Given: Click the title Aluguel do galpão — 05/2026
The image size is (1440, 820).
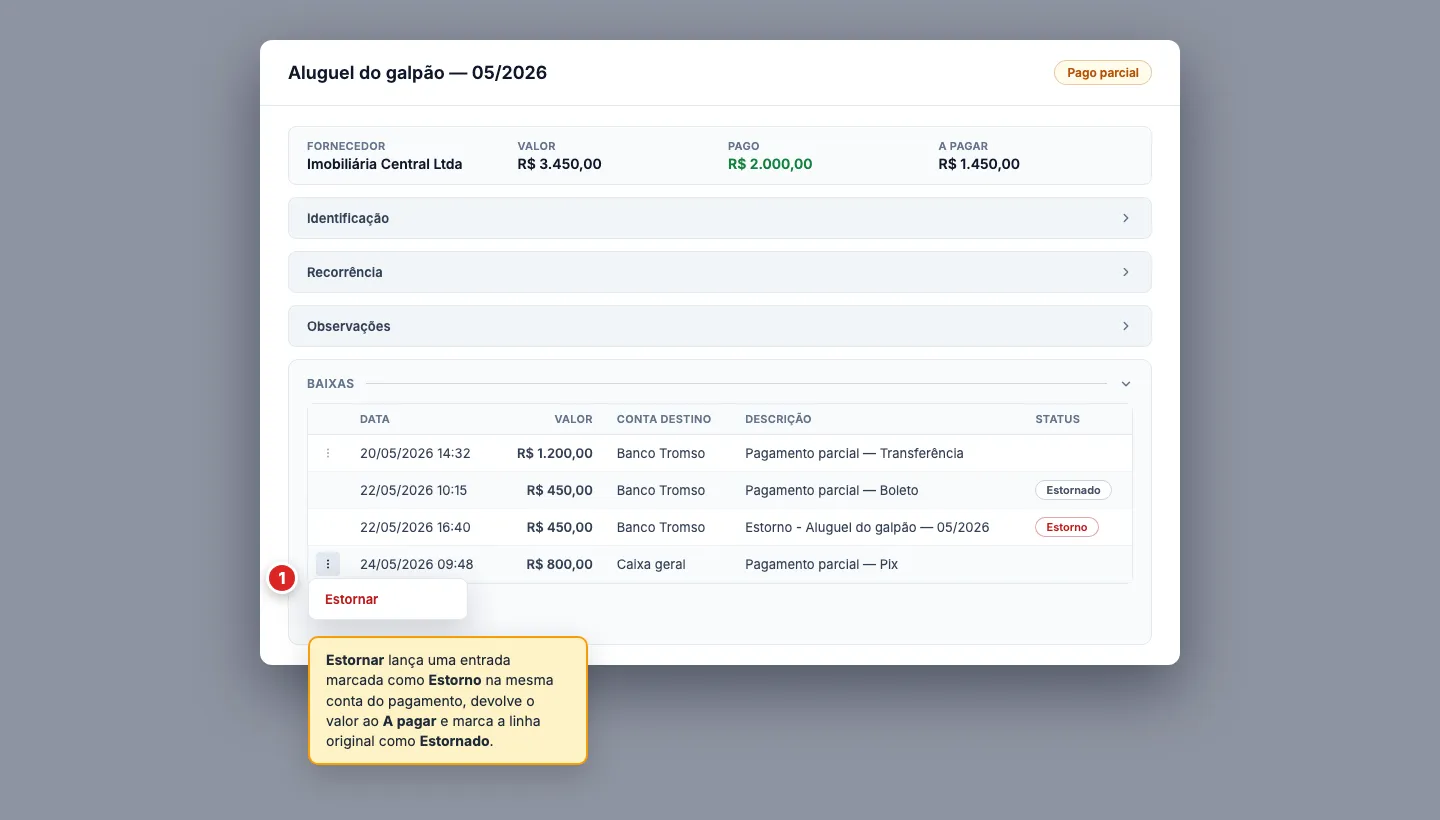Looking at the screenshot, I should pos(418,73).
